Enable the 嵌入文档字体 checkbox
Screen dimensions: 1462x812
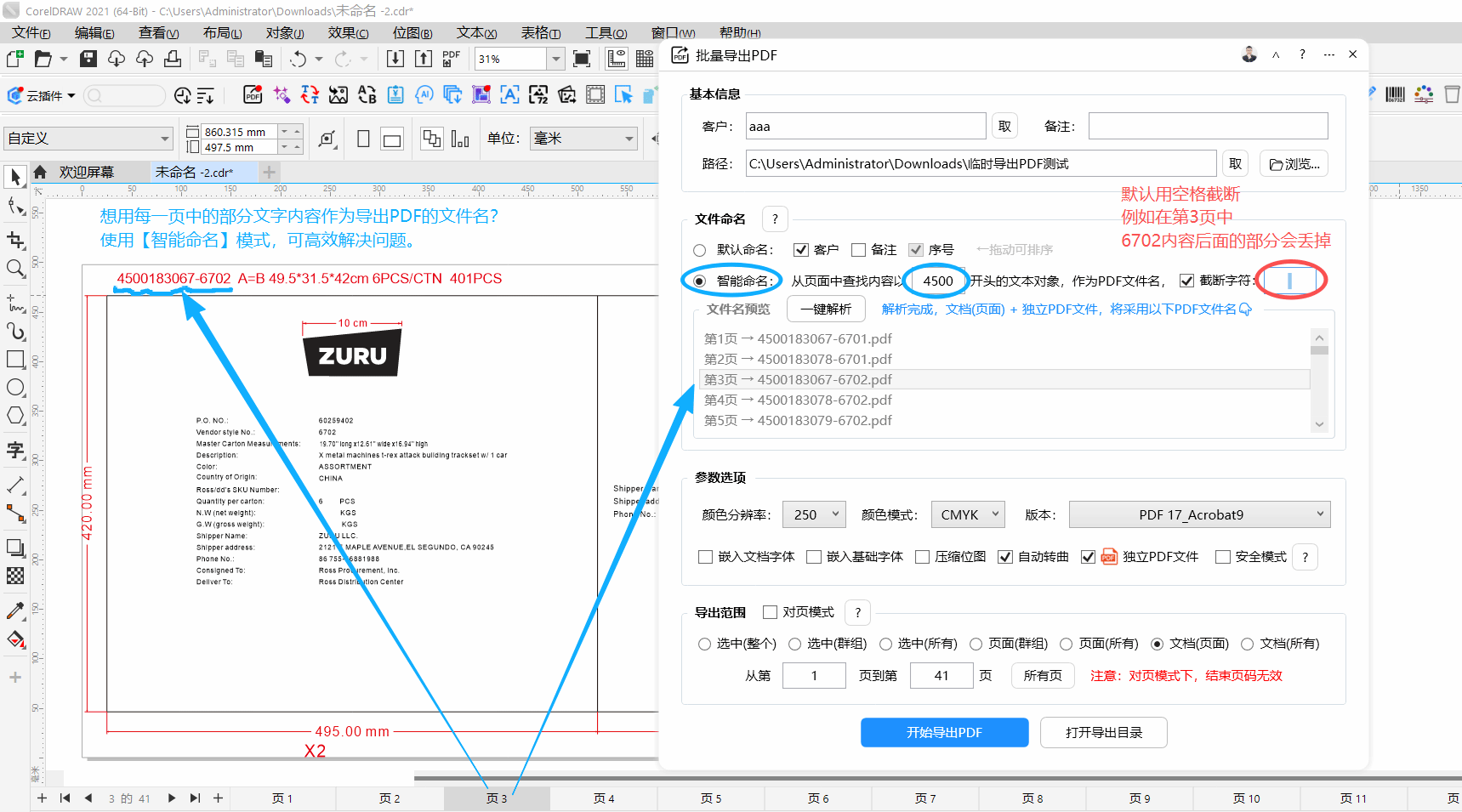(x=705, y=557)
